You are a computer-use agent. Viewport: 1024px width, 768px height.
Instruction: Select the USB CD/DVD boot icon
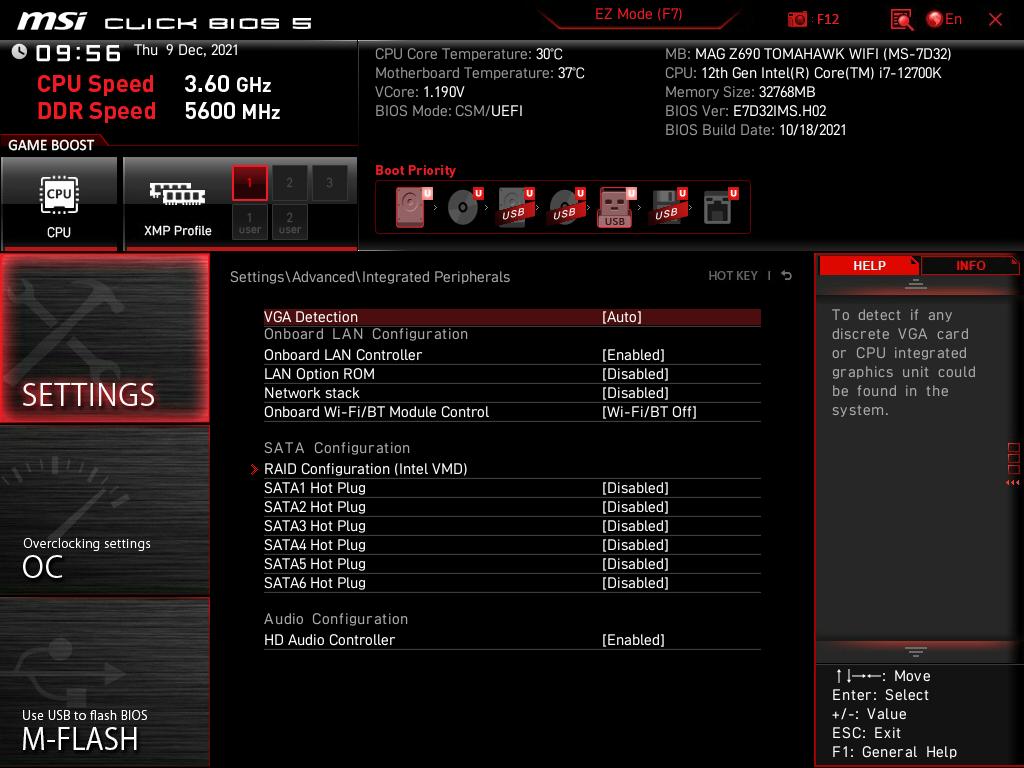click(x=566, y=207)
